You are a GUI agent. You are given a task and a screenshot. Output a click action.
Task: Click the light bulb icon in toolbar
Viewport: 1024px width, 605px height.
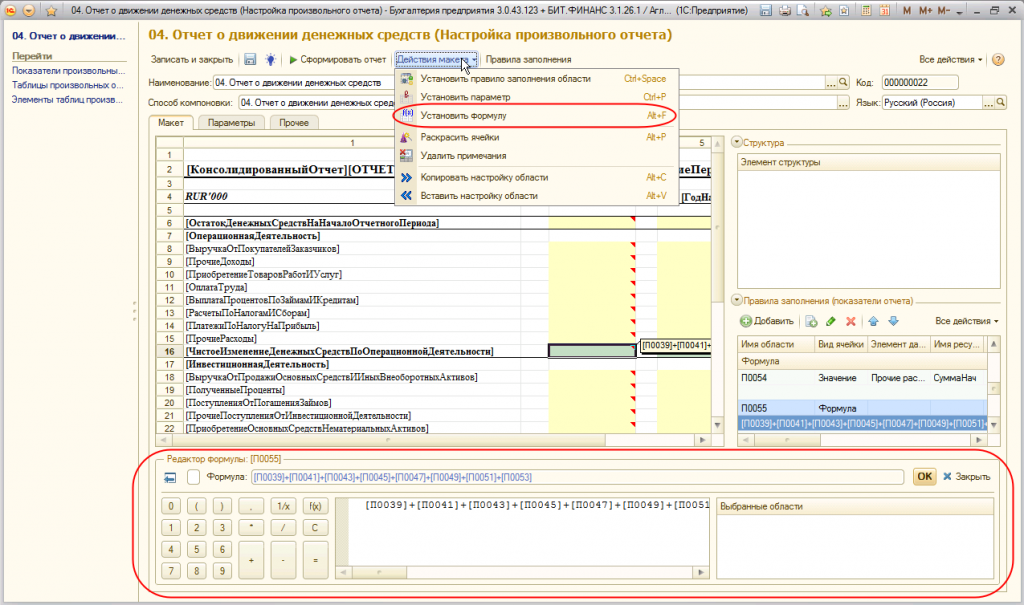click(x=270, y=60)
